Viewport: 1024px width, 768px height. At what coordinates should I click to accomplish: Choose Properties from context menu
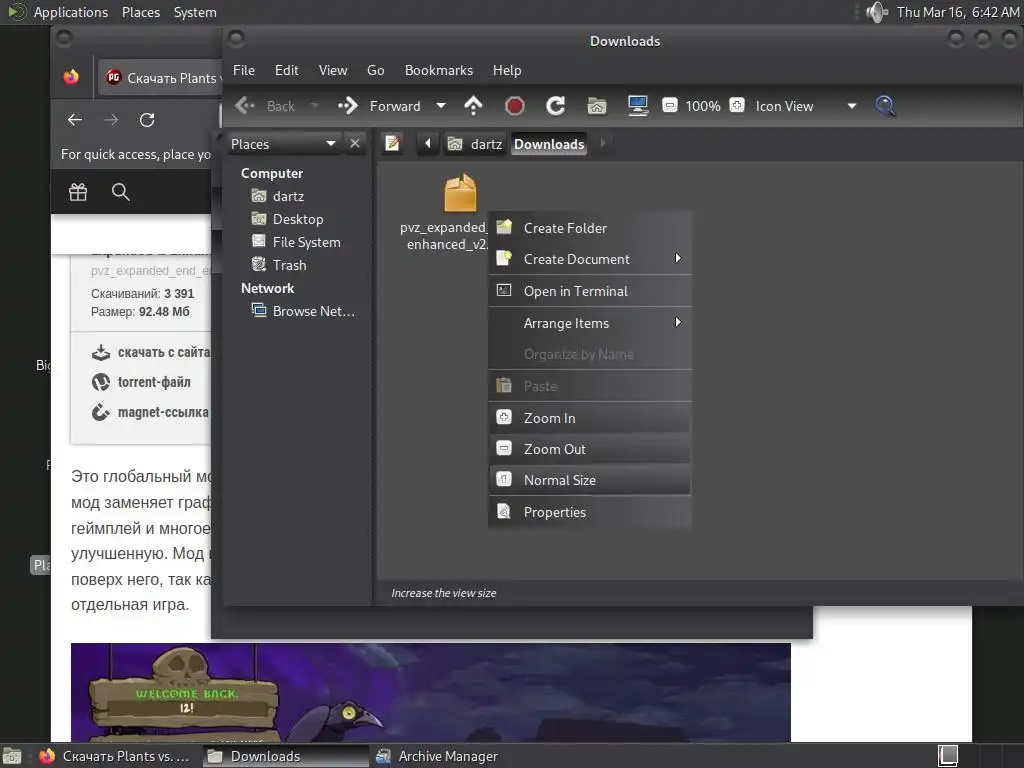[x=590, y=512]
